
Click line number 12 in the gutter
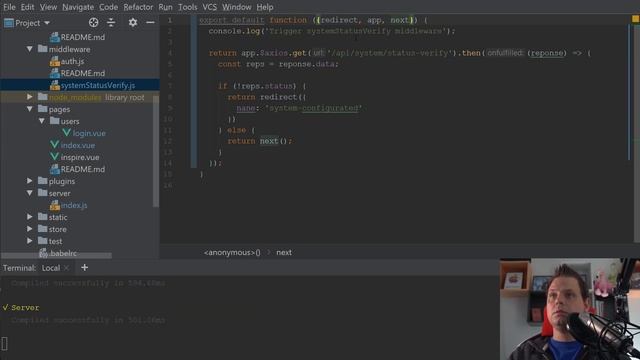168,141
